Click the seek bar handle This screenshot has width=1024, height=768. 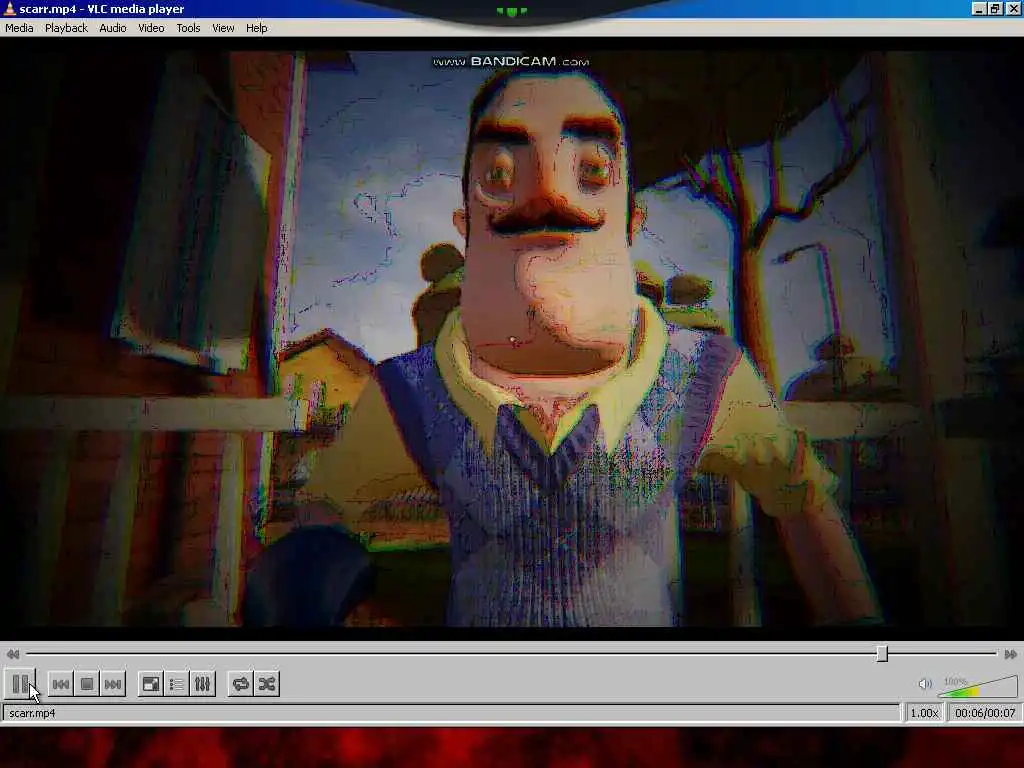882,653
